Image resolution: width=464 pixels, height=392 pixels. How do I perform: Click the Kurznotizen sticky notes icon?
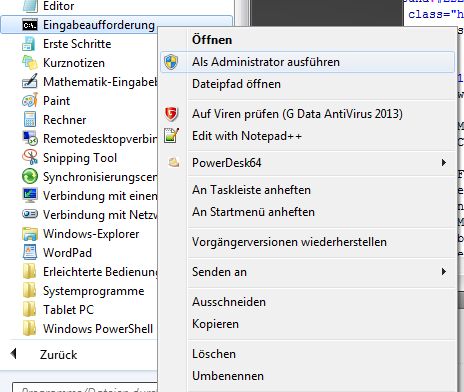tap(30, 63)
